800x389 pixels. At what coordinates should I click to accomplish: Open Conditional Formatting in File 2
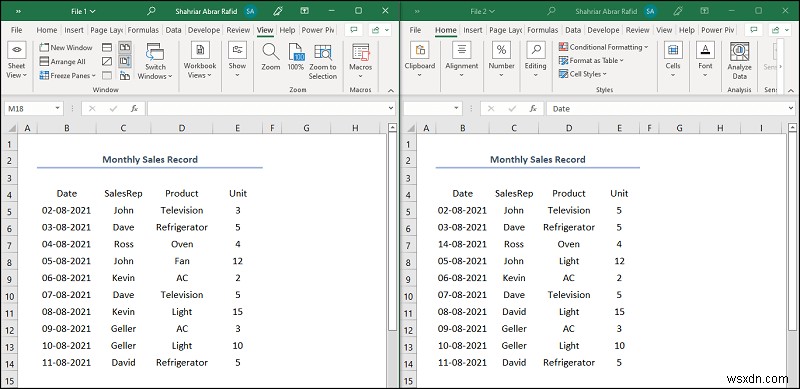pos(604,47)
